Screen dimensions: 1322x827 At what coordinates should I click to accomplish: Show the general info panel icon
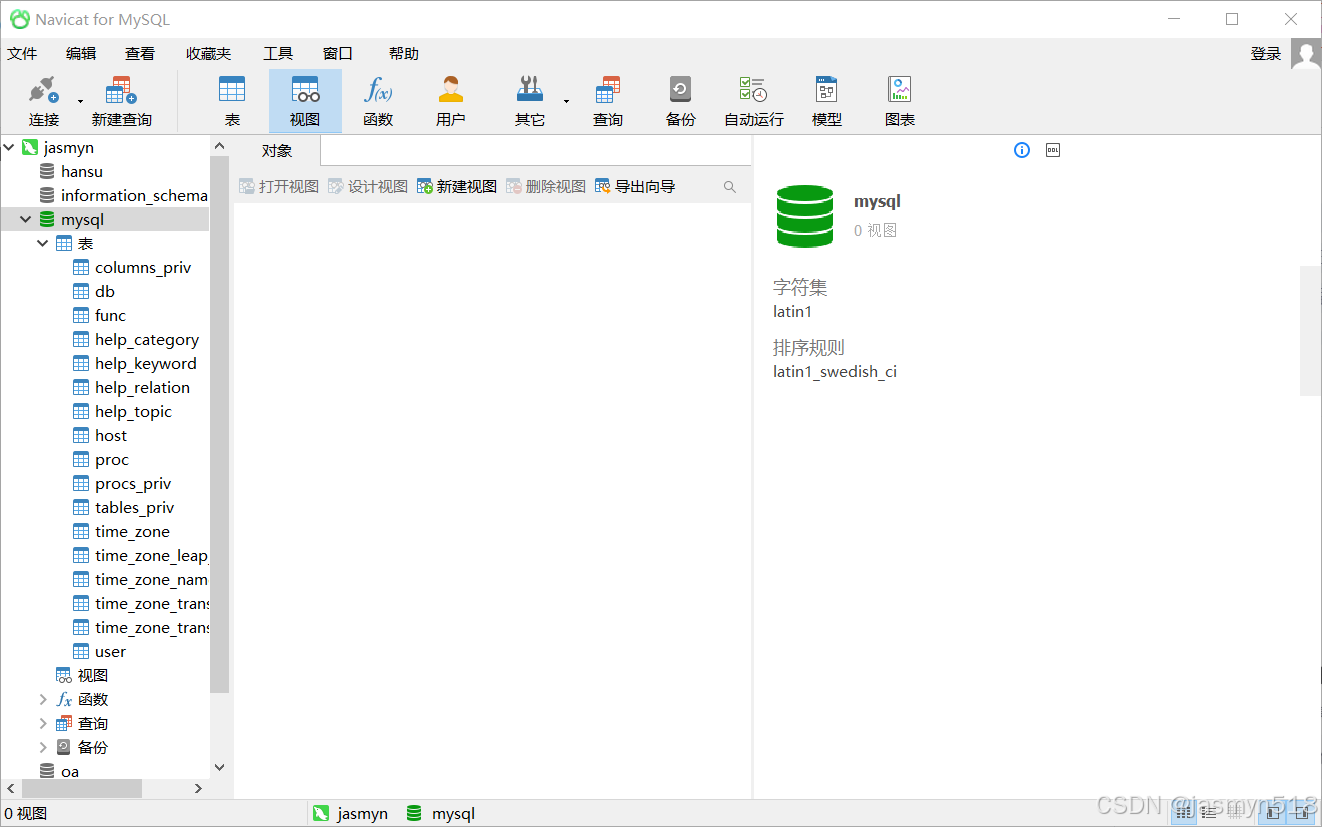1022,150
